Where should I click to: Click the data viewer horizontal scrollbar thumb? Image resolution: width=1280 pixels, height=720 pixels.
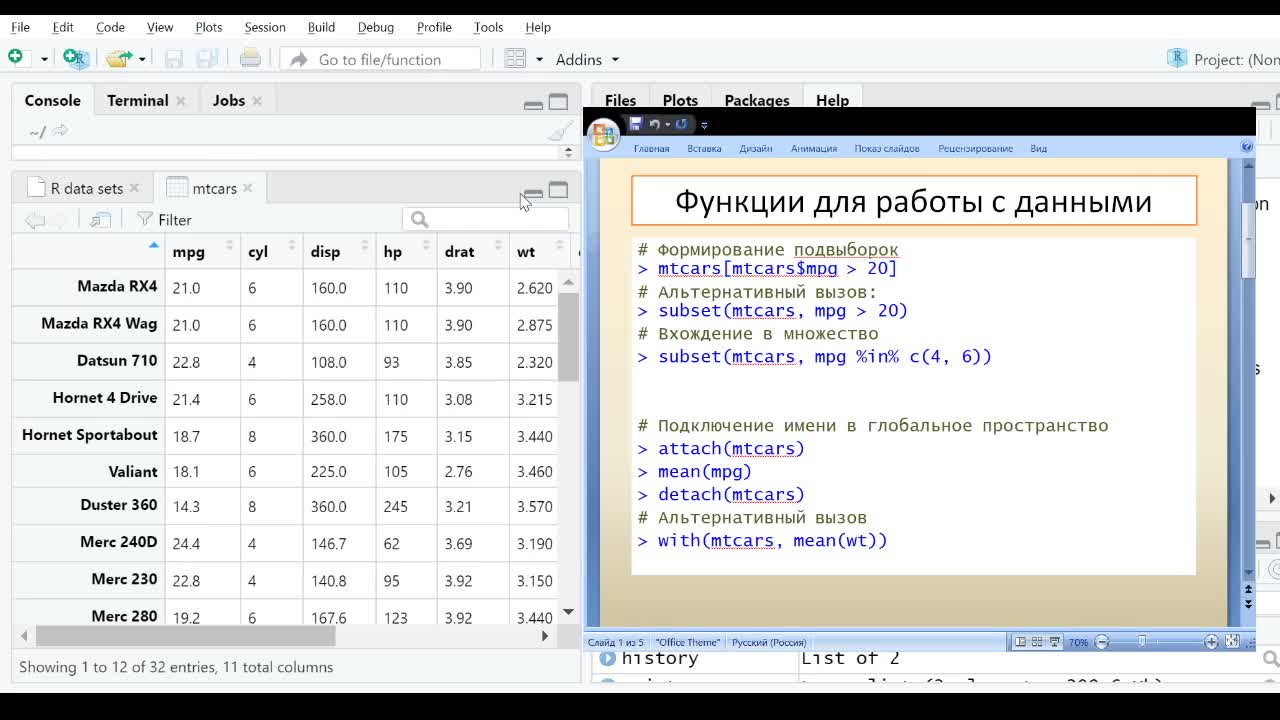tap(185, 636)
